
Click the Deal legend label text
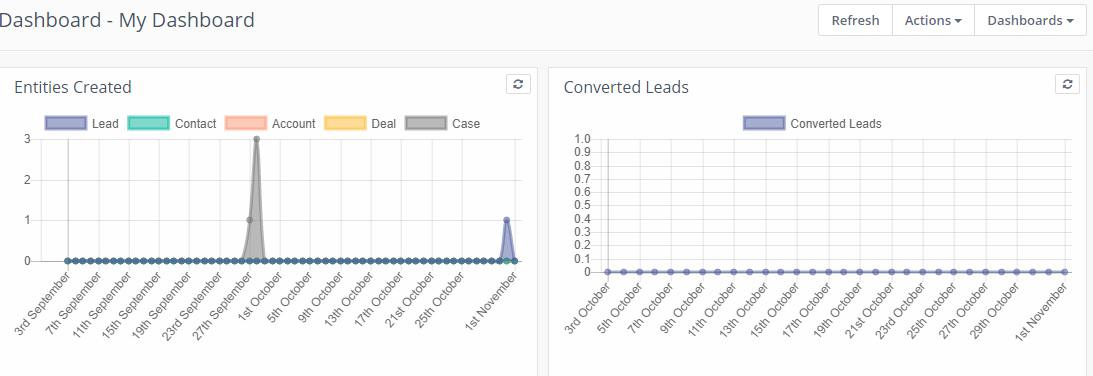pyautogui.click(x=383, y=123)
